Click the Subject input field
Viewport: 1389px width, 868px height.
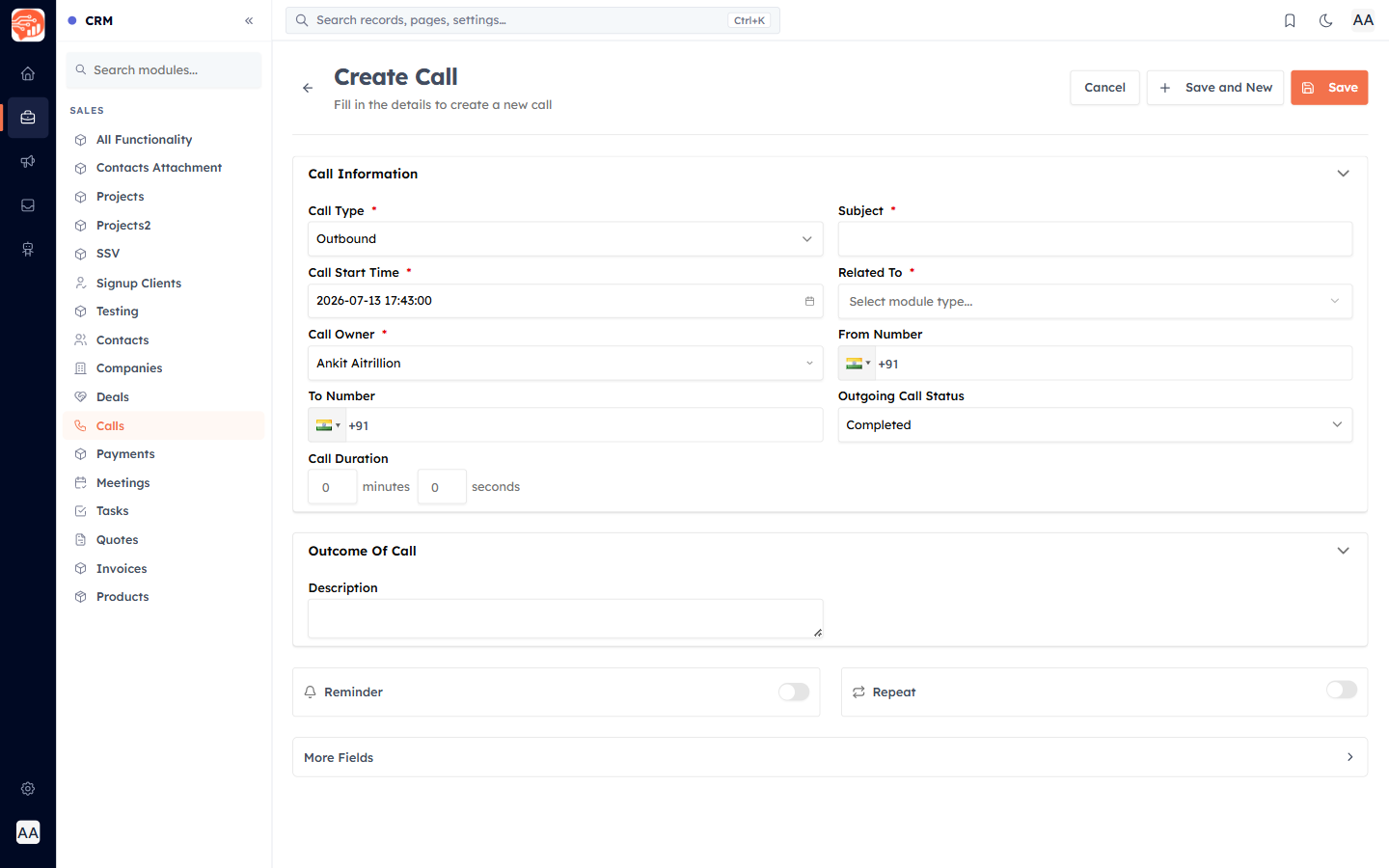[1095, 239]
